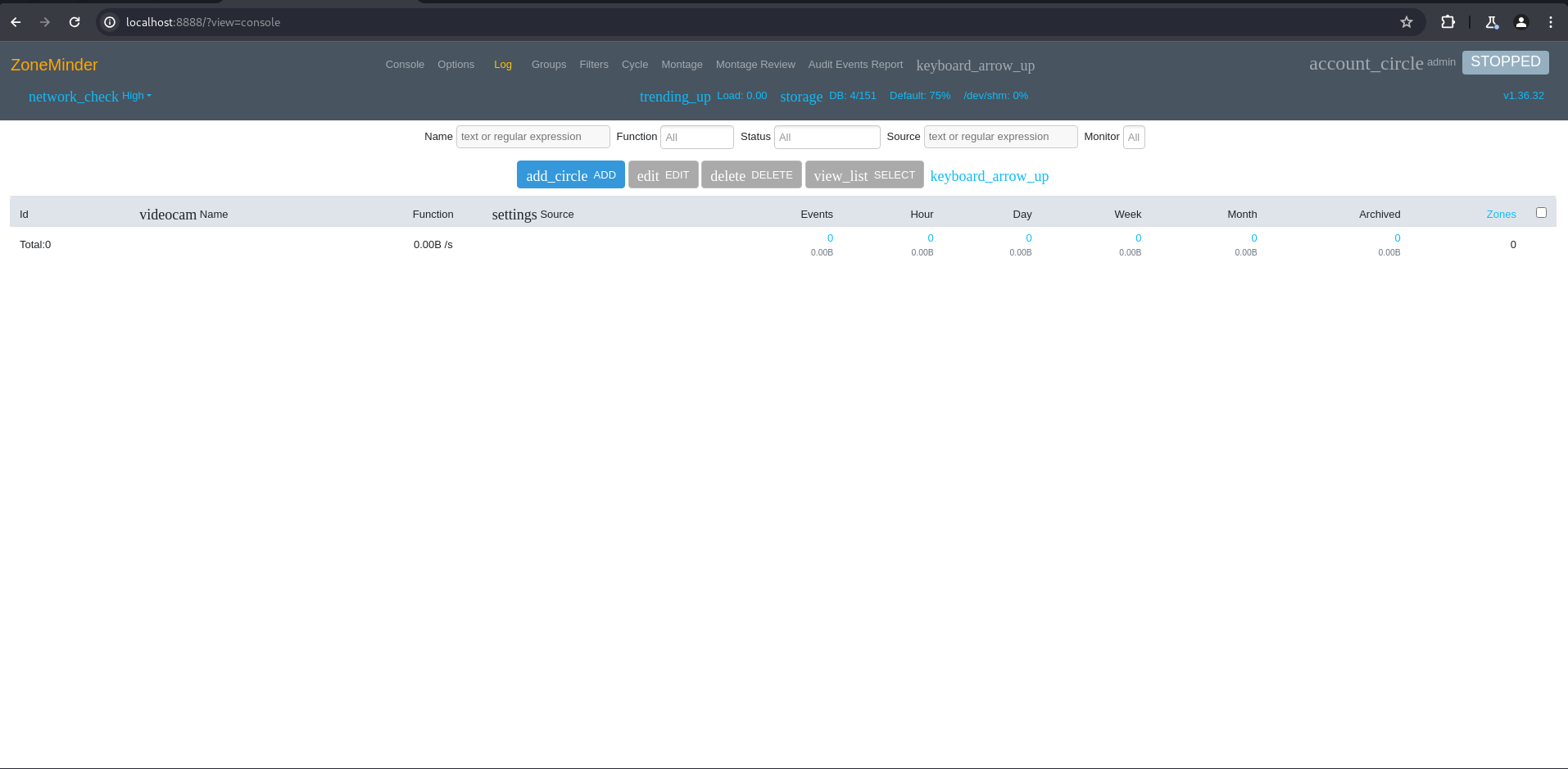The width and height of the screenshot is (1568, 769).
Task: Open the Zones column link
Action: coord(1500,215)
